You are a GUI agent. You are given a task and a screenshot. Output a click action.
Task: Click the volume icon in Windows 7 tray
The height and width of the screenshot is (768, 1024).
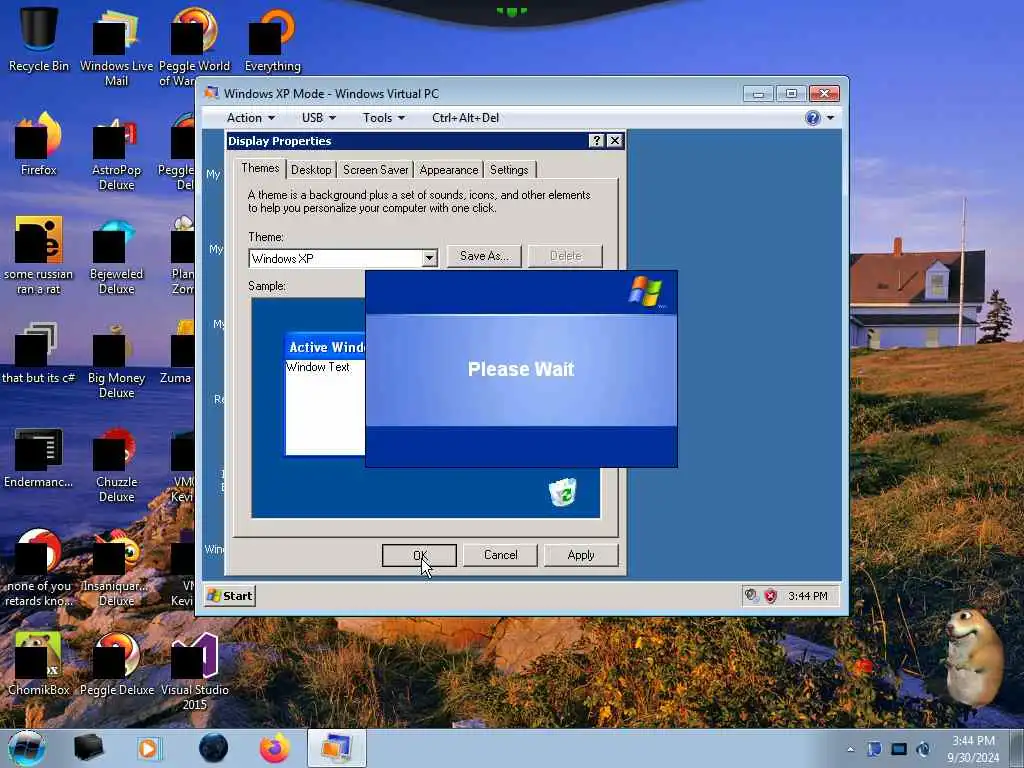[x=923, y=749]
